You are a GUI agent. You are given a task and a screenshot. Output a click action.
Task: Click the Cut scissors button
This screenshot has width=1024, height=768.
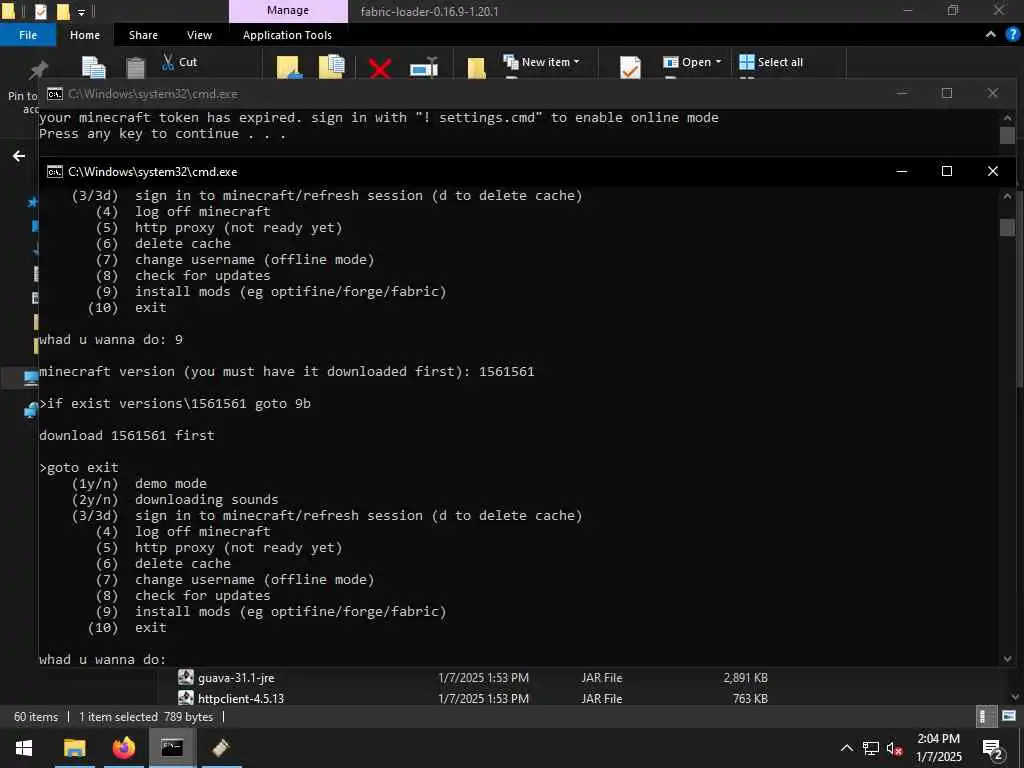click(x=180, y=62)
